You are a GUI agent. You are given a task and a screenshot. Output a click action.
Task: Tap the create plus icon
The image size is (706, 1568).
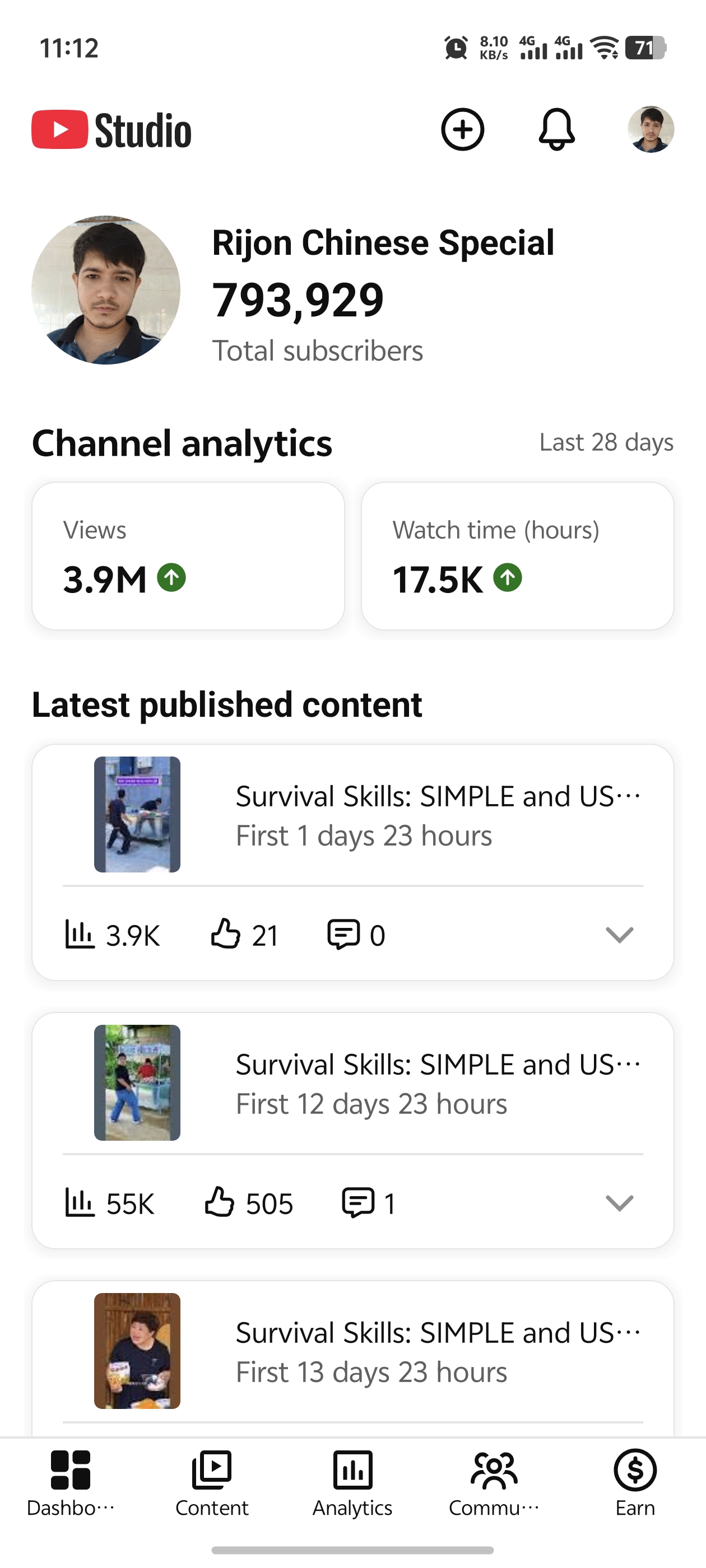point(462,130)
